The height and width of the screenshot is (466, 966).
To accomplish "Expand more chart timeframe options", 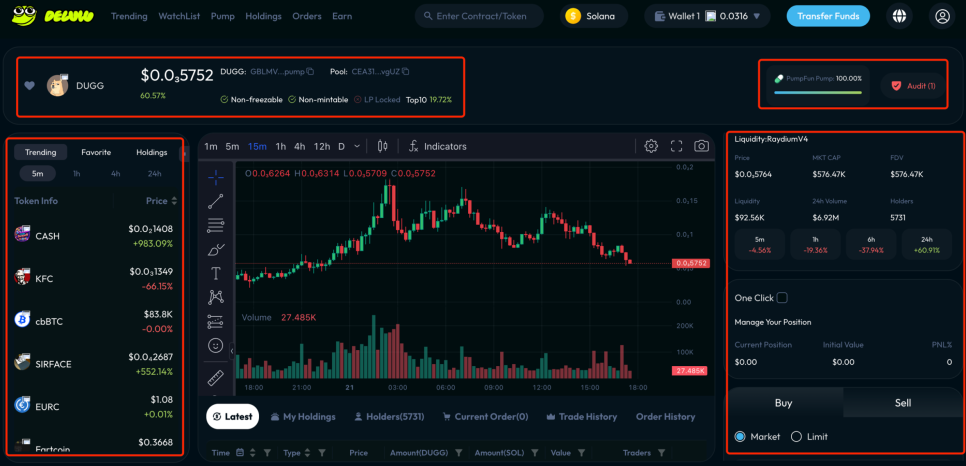I will [357, 146].
